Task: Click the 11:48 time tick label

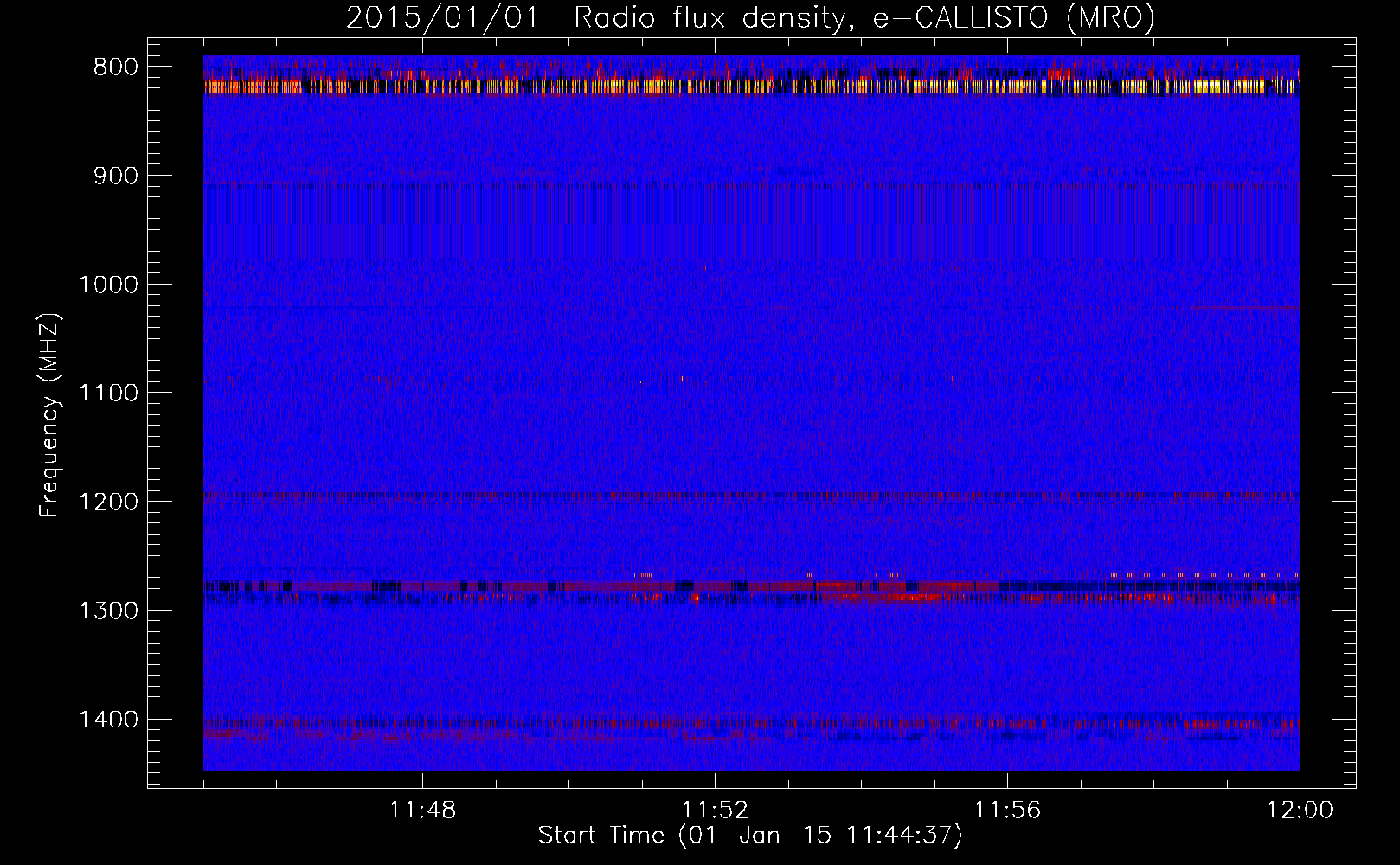Action: coord(422,811)
